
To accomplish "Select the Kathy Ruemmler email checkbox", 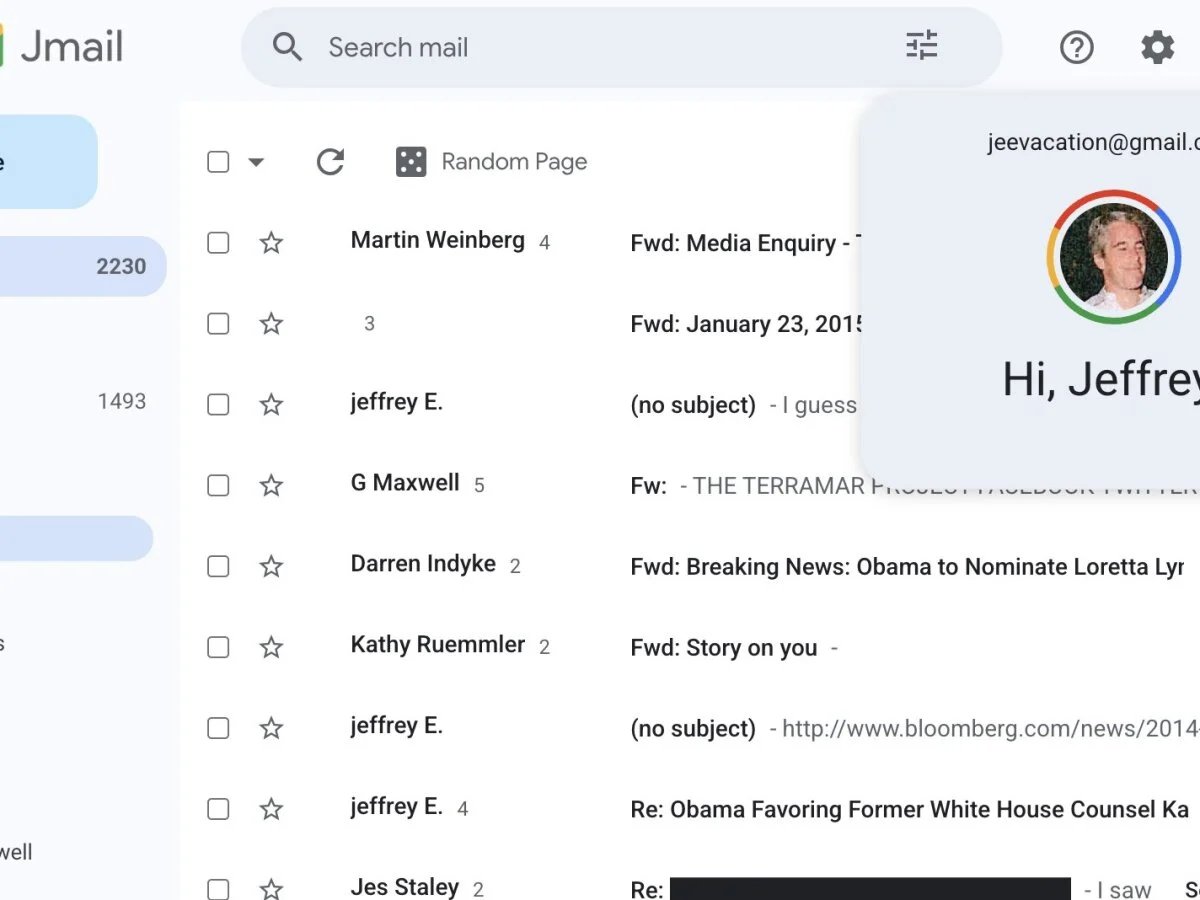I will tap(218, 647).
